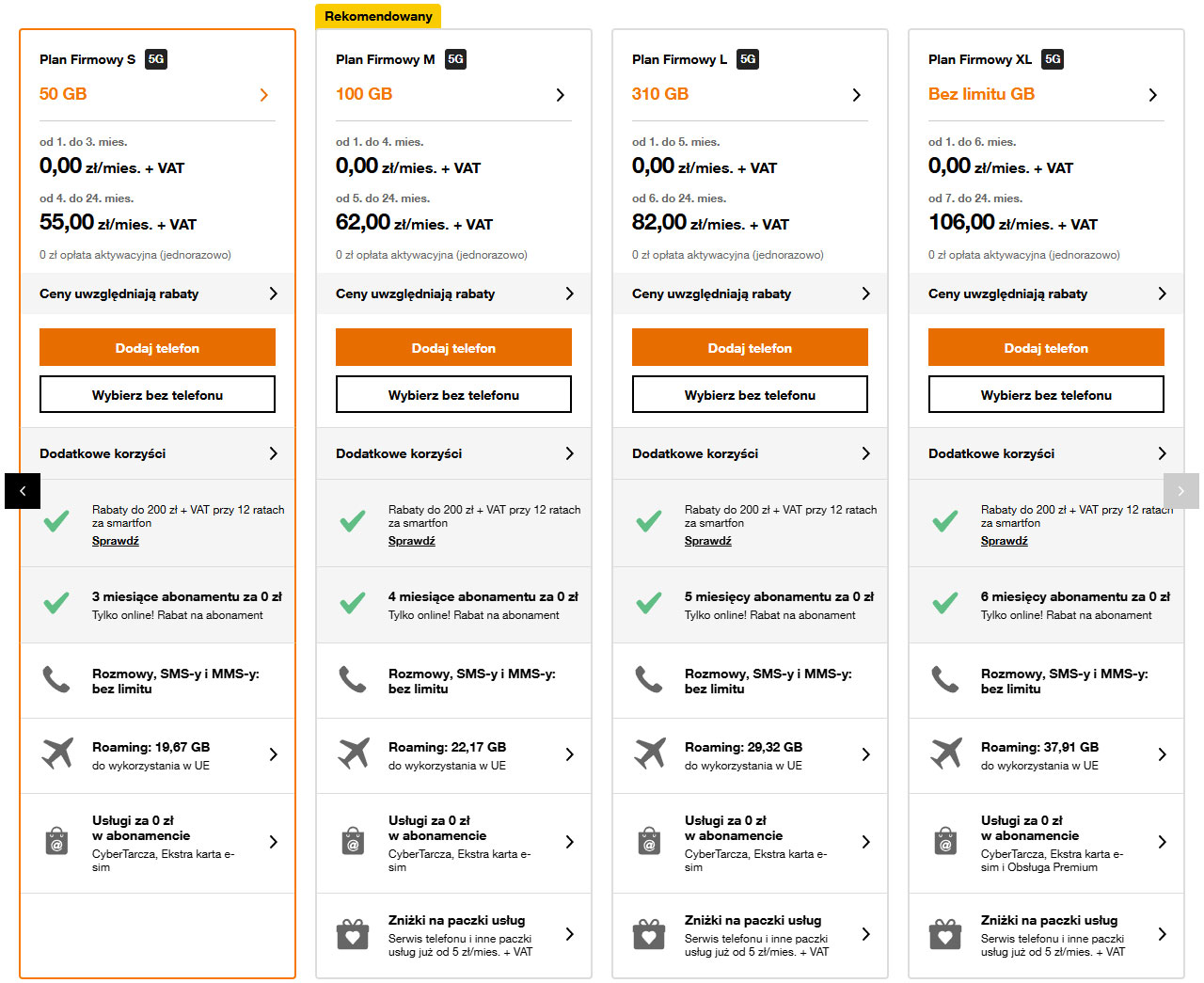Follow the Sprawdź link in Plan Firmowy S

116,541
